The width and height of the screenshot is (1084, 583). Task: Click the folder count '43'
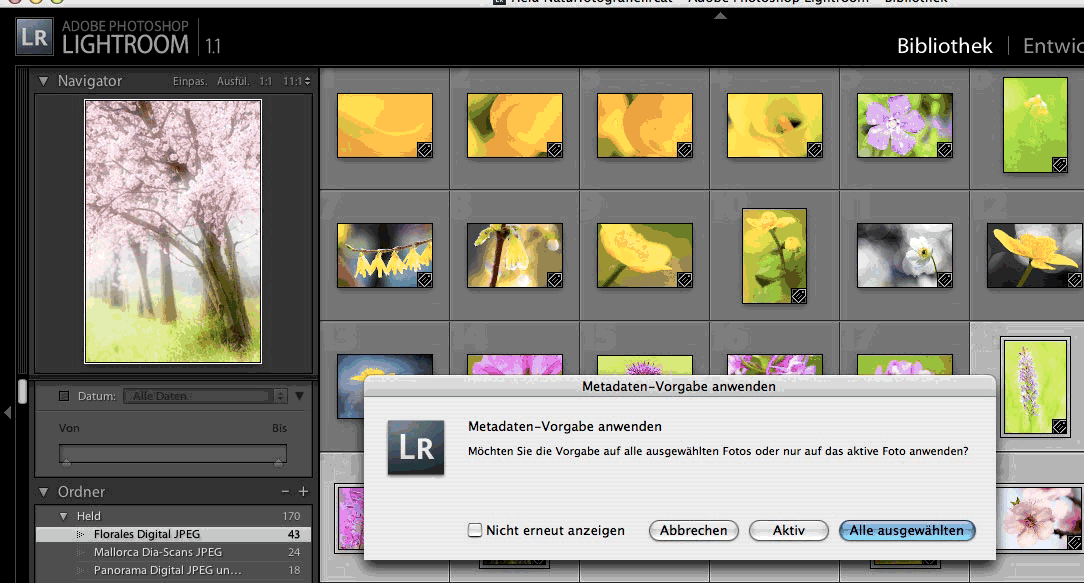click(294, 534)
